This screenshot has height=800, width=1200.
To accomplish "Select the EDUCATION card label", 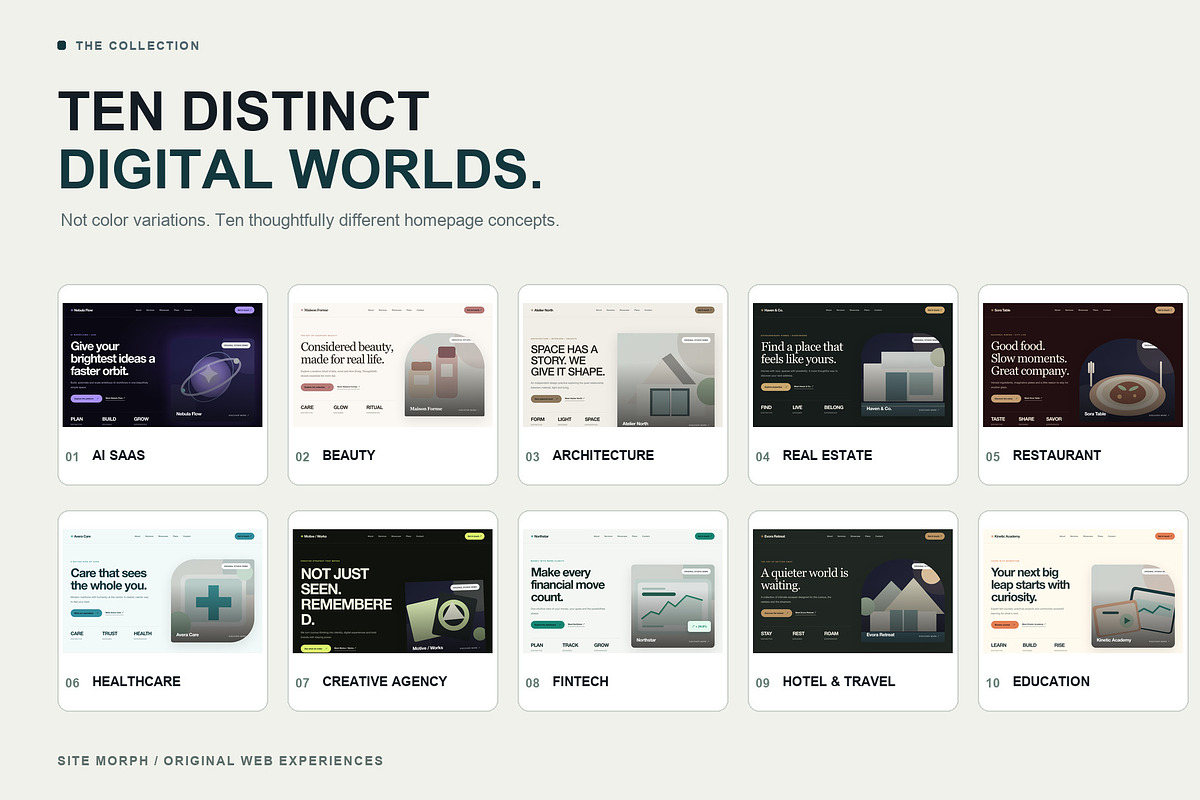I will pos(1051,681).
